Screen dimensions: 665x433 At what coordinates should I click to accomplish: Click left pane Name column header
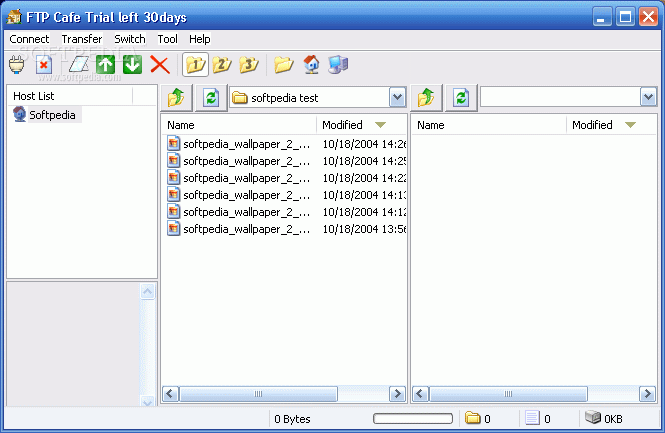(239, 125)
